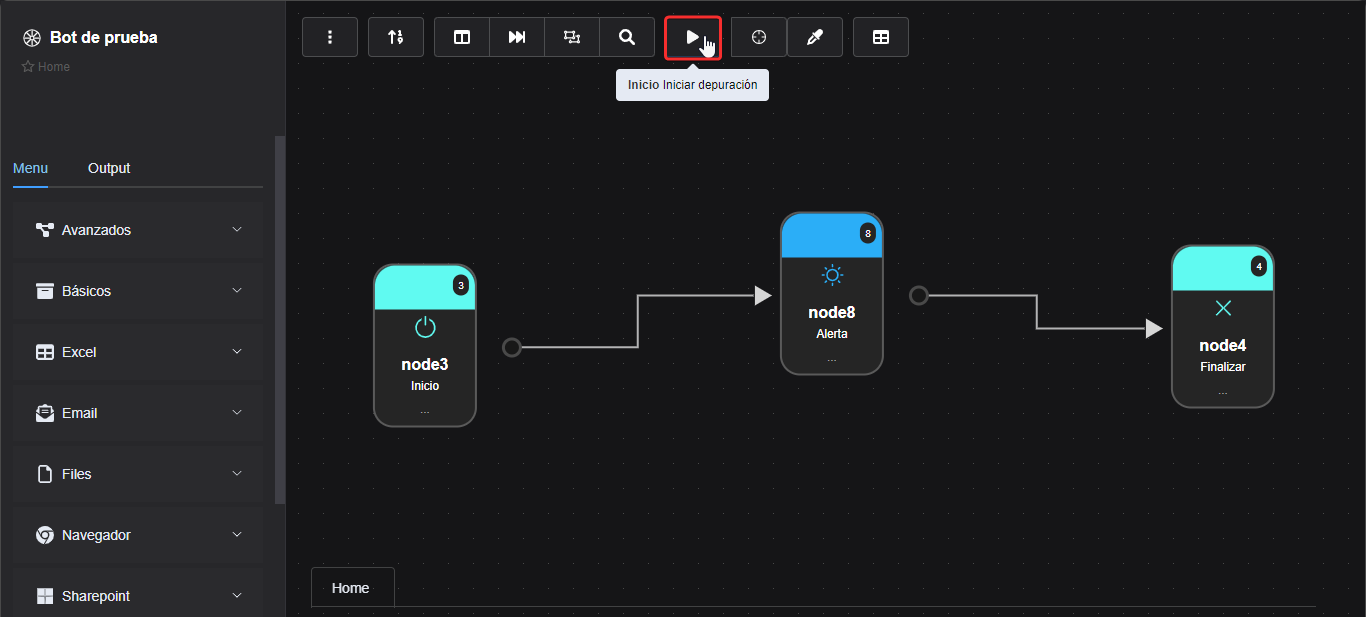The height and width of the screenshot is (617, 1366).
Task: Click the power icon on node3
Action: pyautogui.click(x=425, y=327)
